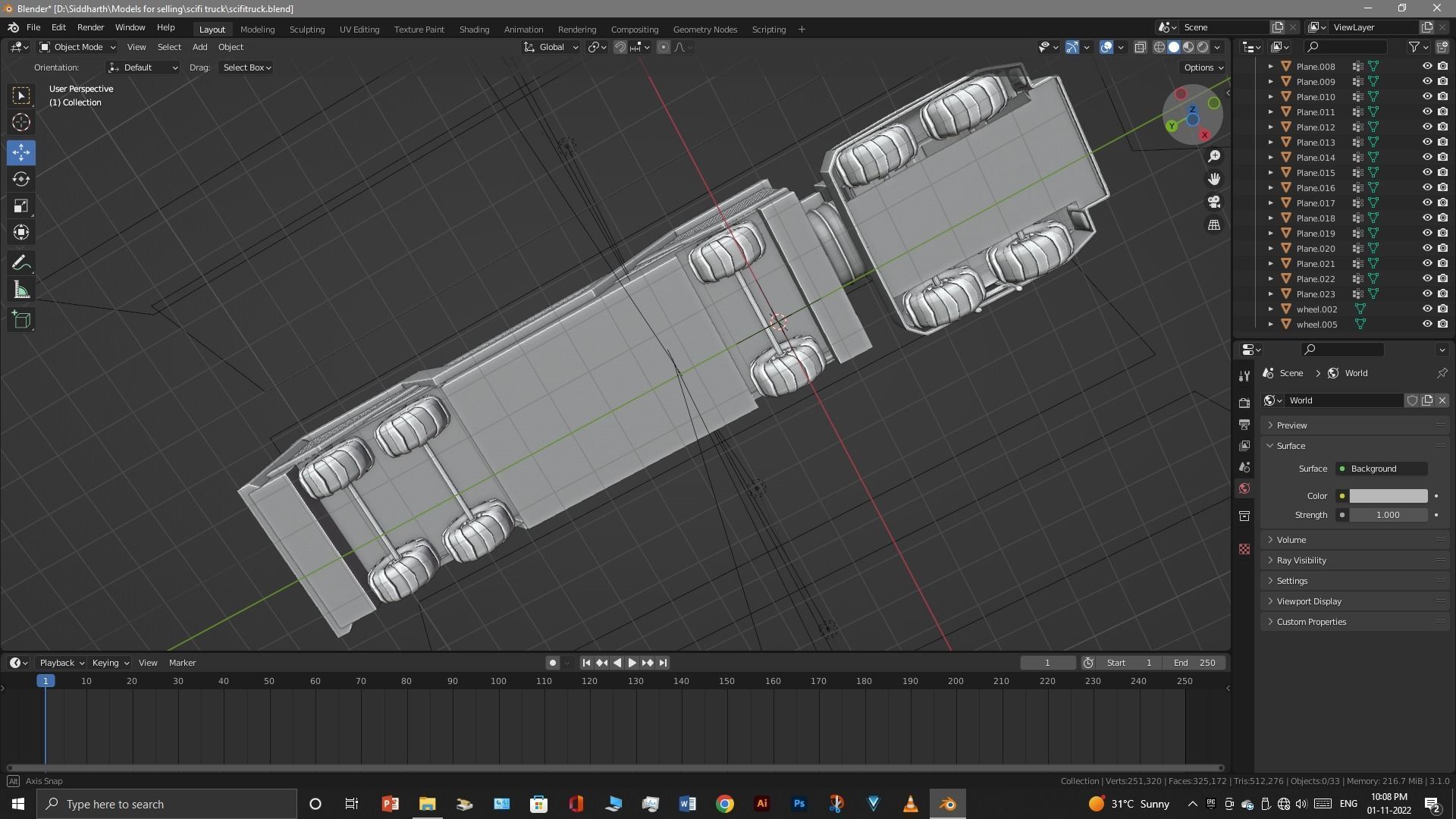1456x819 pixels.
Task: Choose the Measure tool
Action: pos(21,290)
